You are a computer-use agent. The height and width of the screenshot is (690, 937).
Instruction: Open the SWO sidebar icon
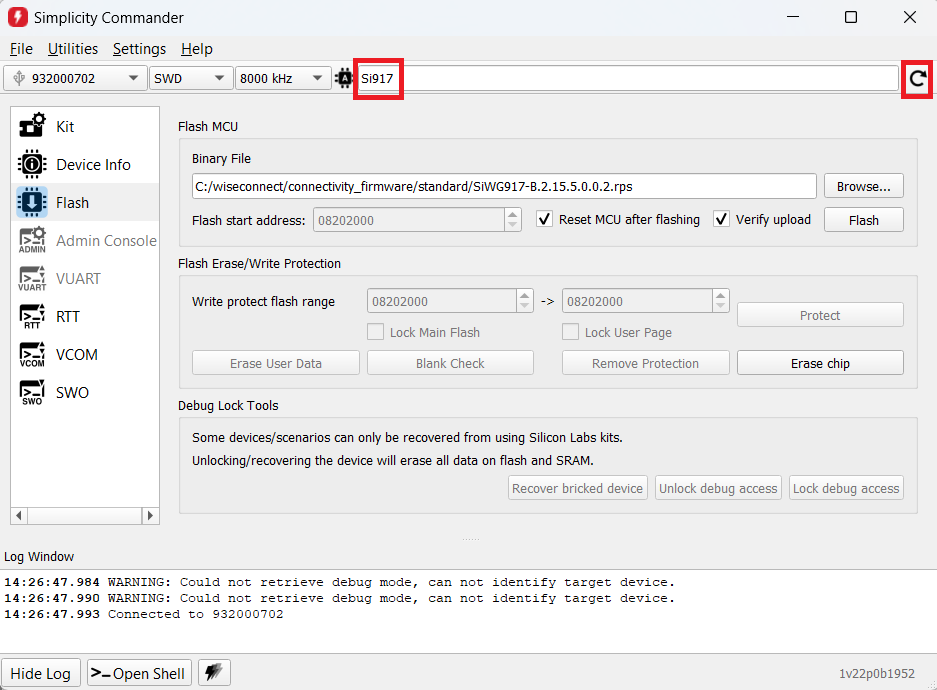[32, 392]
